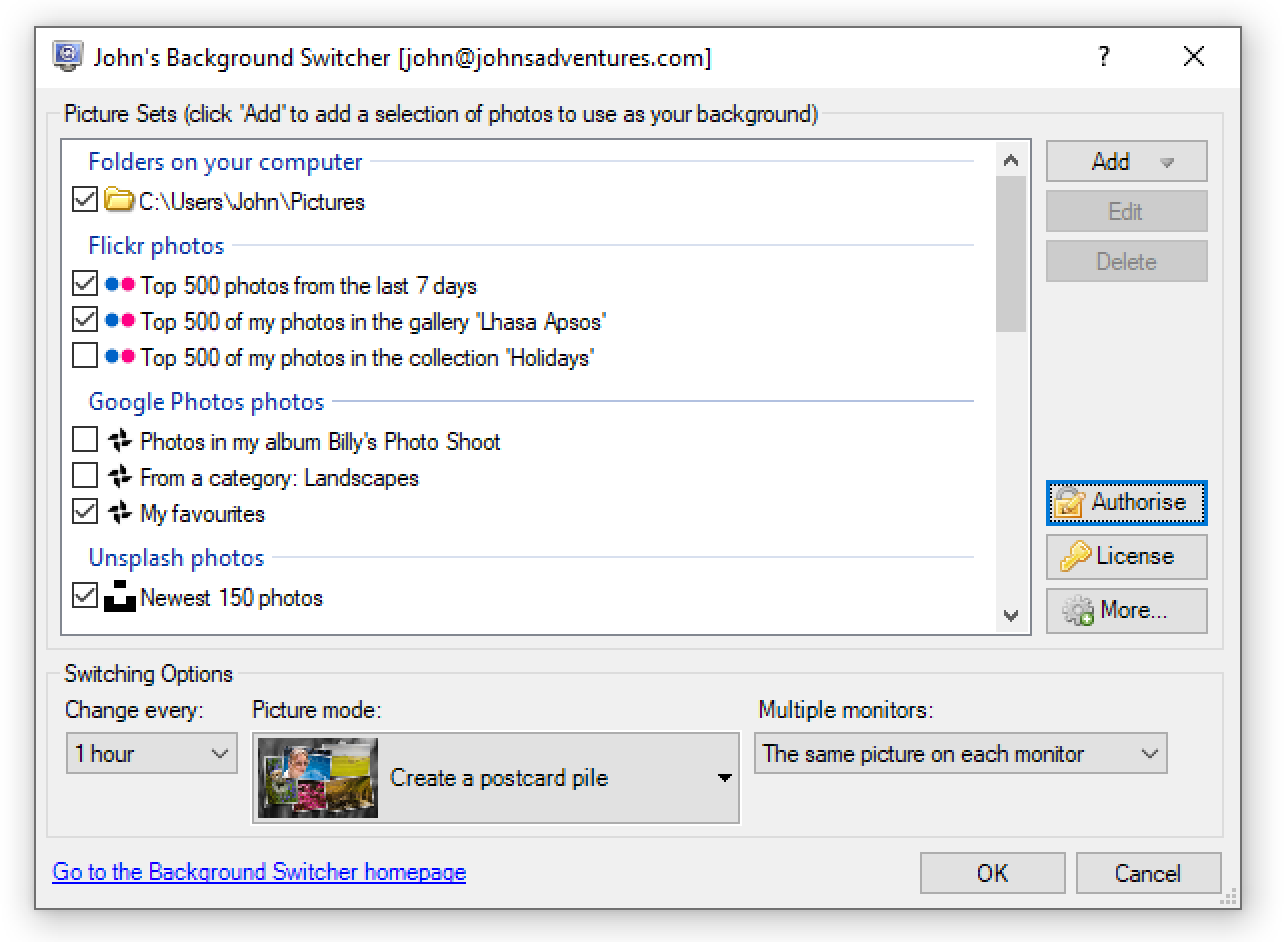This screenshot has height=942, width=1288.
Task: Click the Background Switcher app icon in title bar
Action: [x=67, y=56]
